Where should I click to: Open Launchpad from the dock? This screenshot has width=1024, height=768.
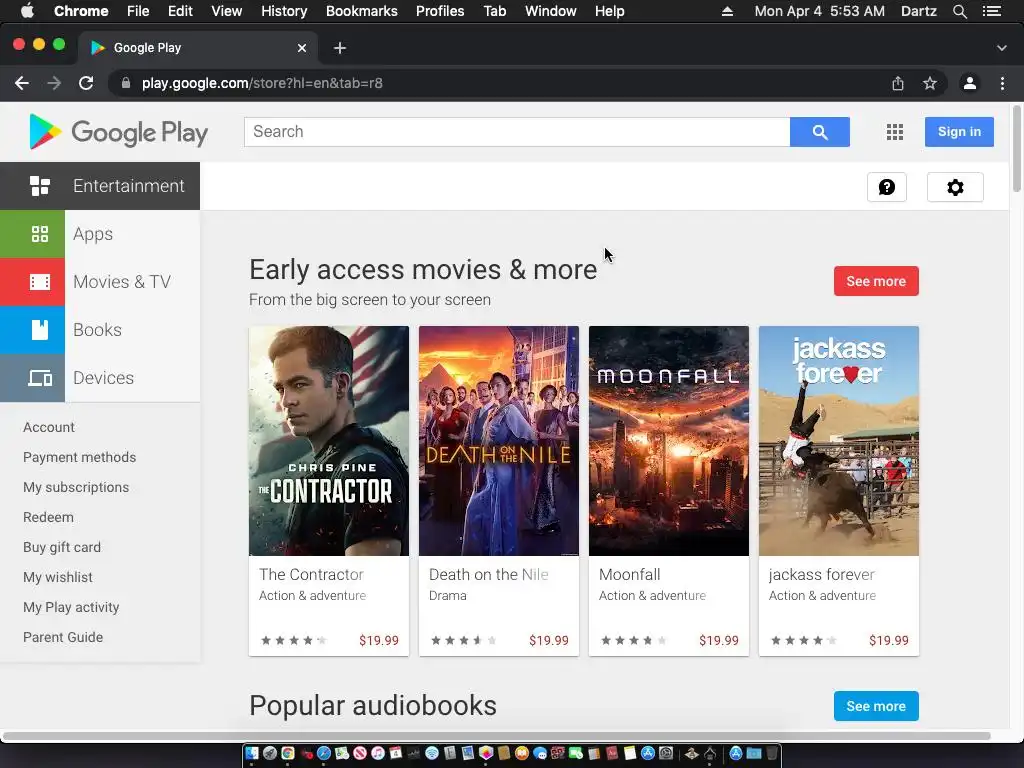pos(270,754)
